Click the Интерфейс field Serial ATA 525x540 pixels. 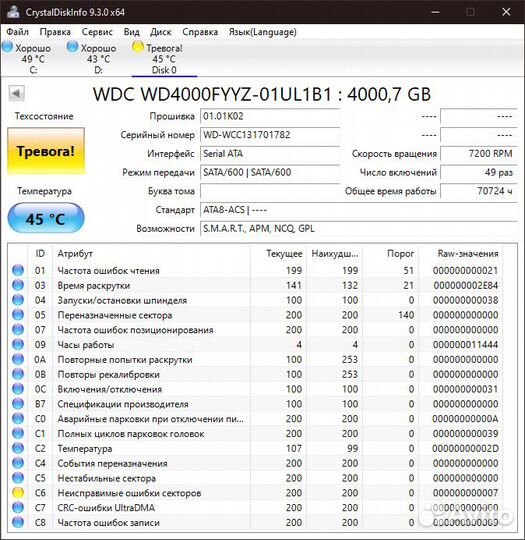coord(269,154)
